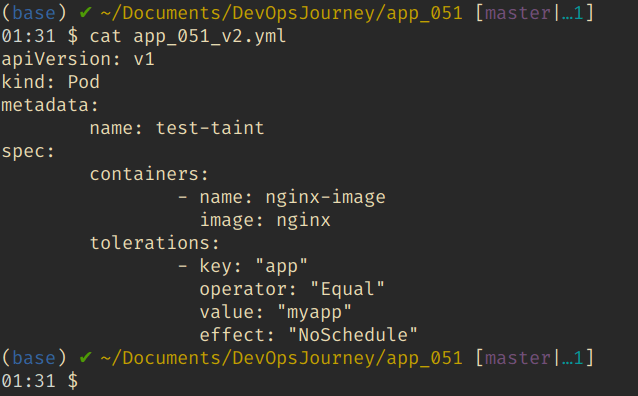Click the path '~/Documents/DevOpsJourney/app_051' in the top prompt
Viewport: 638px width, 396px height.
pyautogui.click(x=282, y=13)
